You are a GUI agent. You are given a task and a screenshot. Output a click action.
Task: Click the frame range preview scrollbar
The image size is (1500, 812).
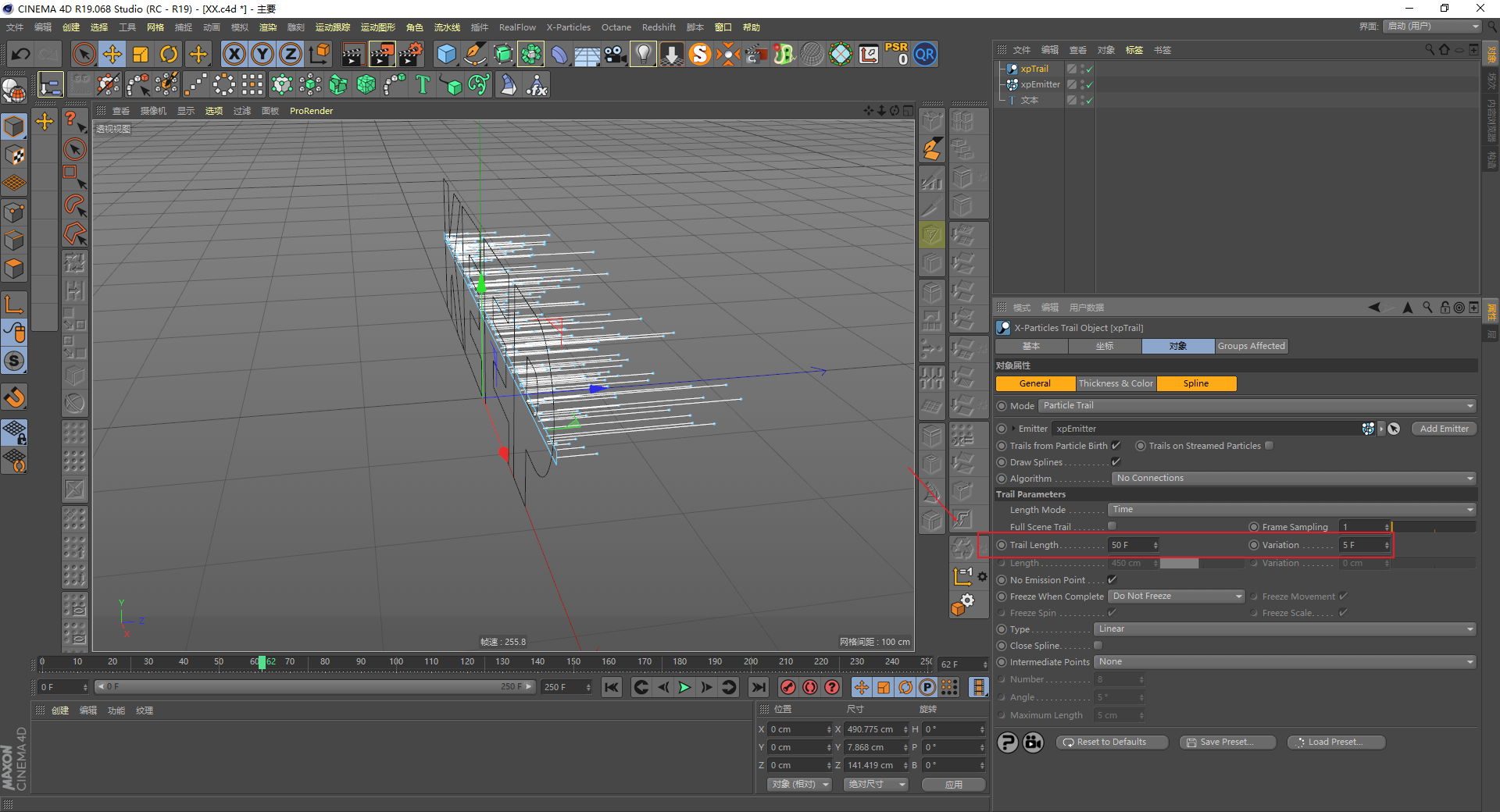[x=315, y=687]
